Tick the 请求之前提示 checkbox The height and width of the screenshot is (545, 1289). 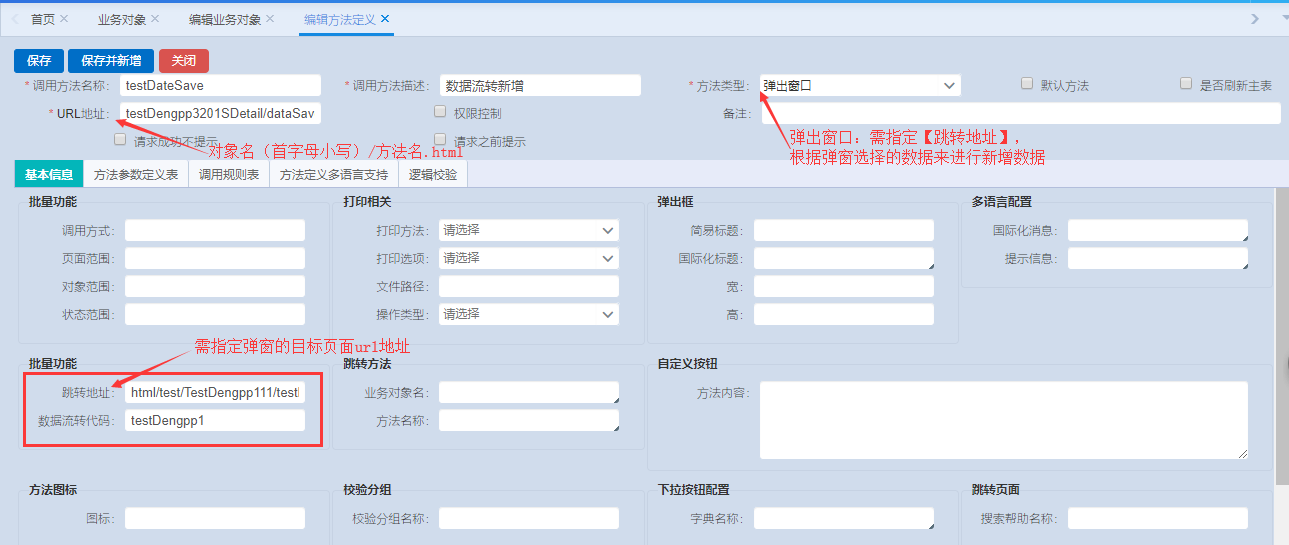pos(440,140)
